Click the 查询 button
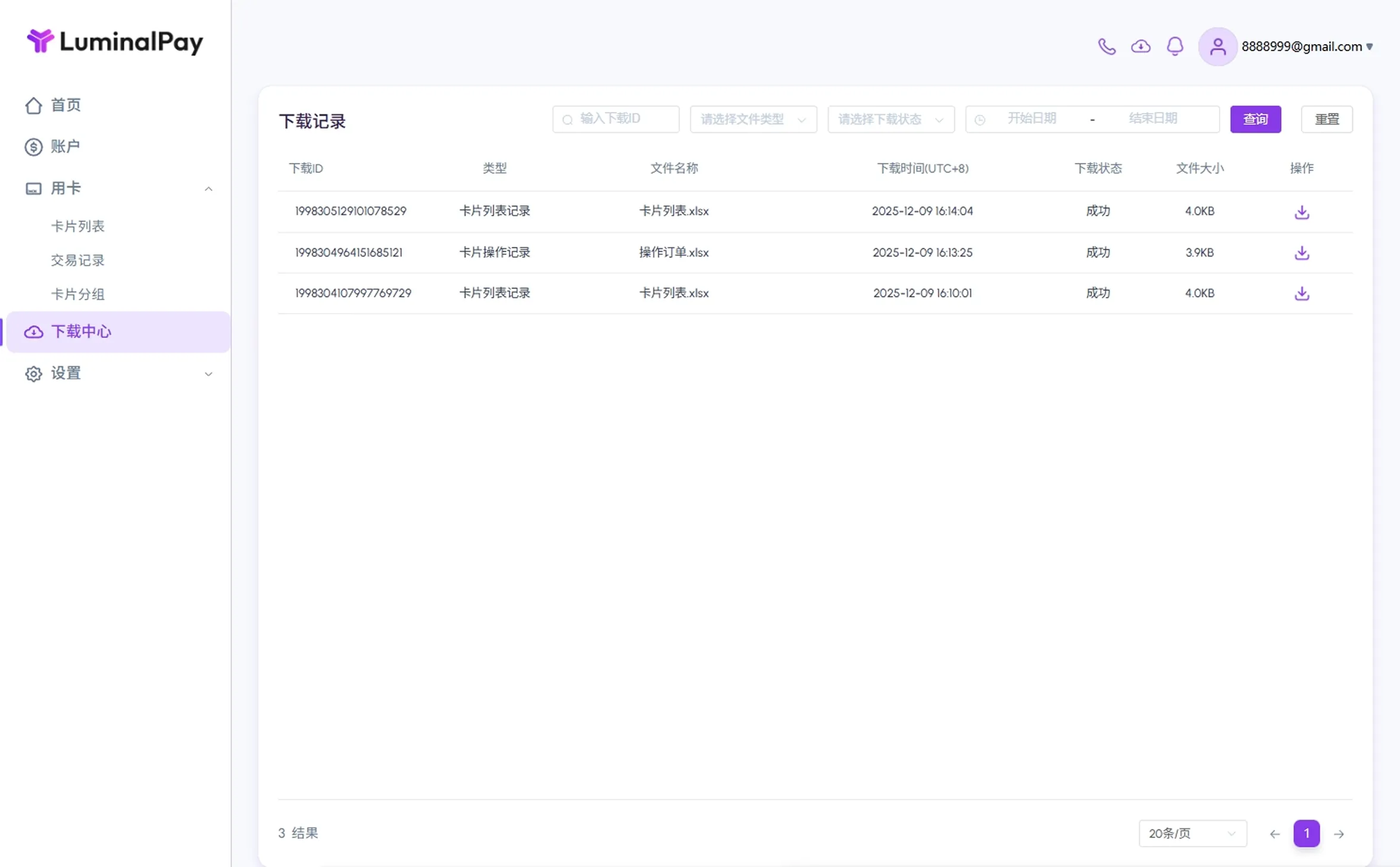 coord(1255,119)
